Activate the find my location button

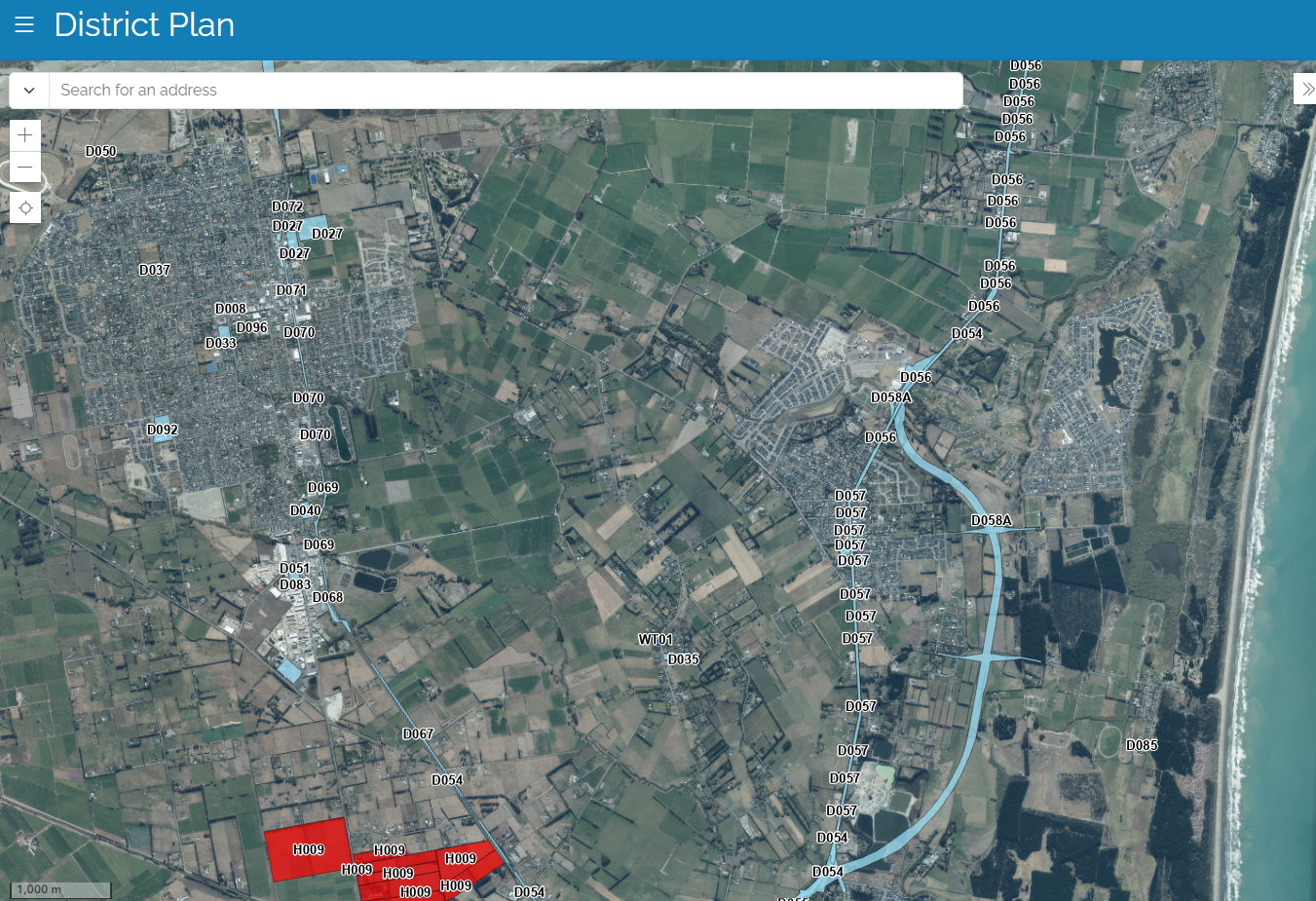pos(25,207)
